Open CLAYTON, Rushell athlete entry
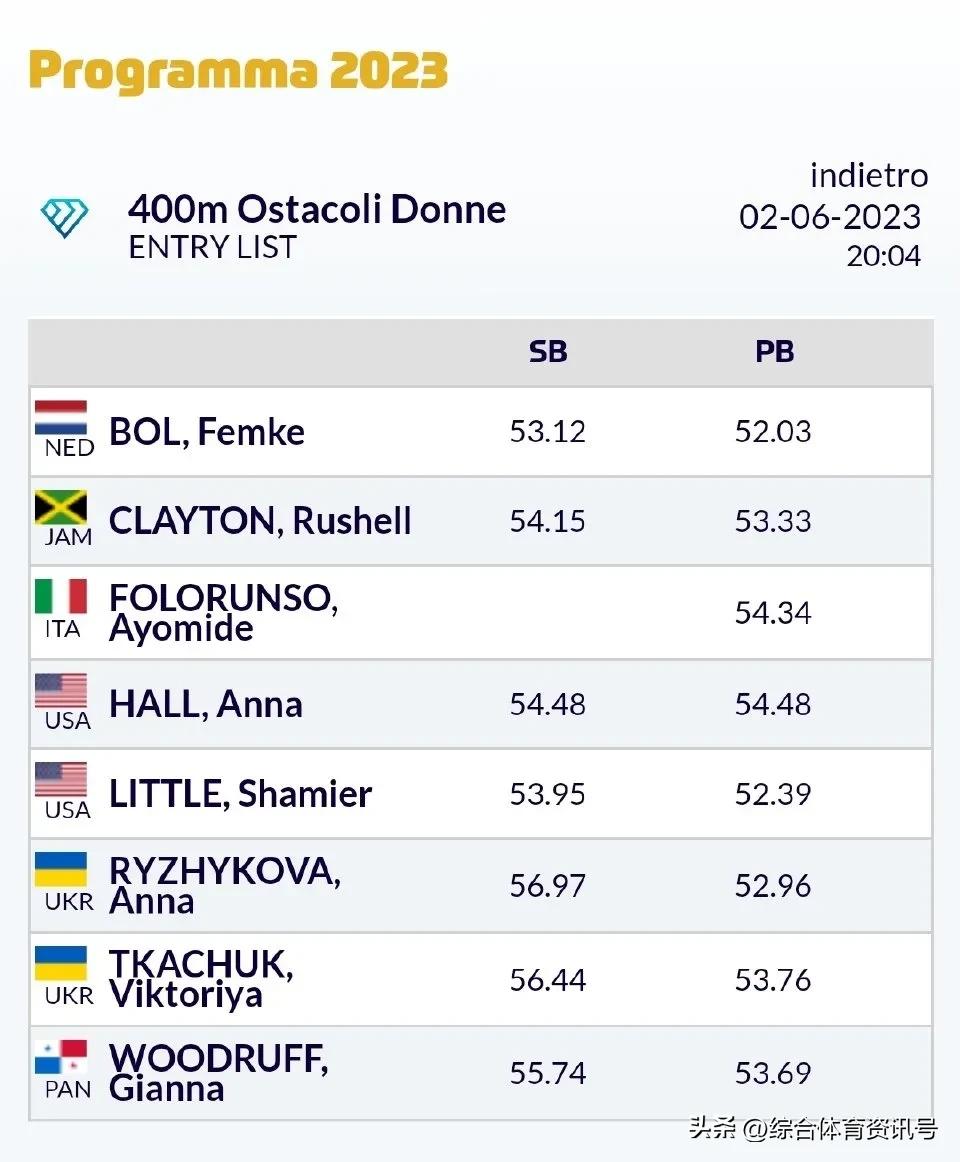The image size is (960, 1162). click(260, 521)
